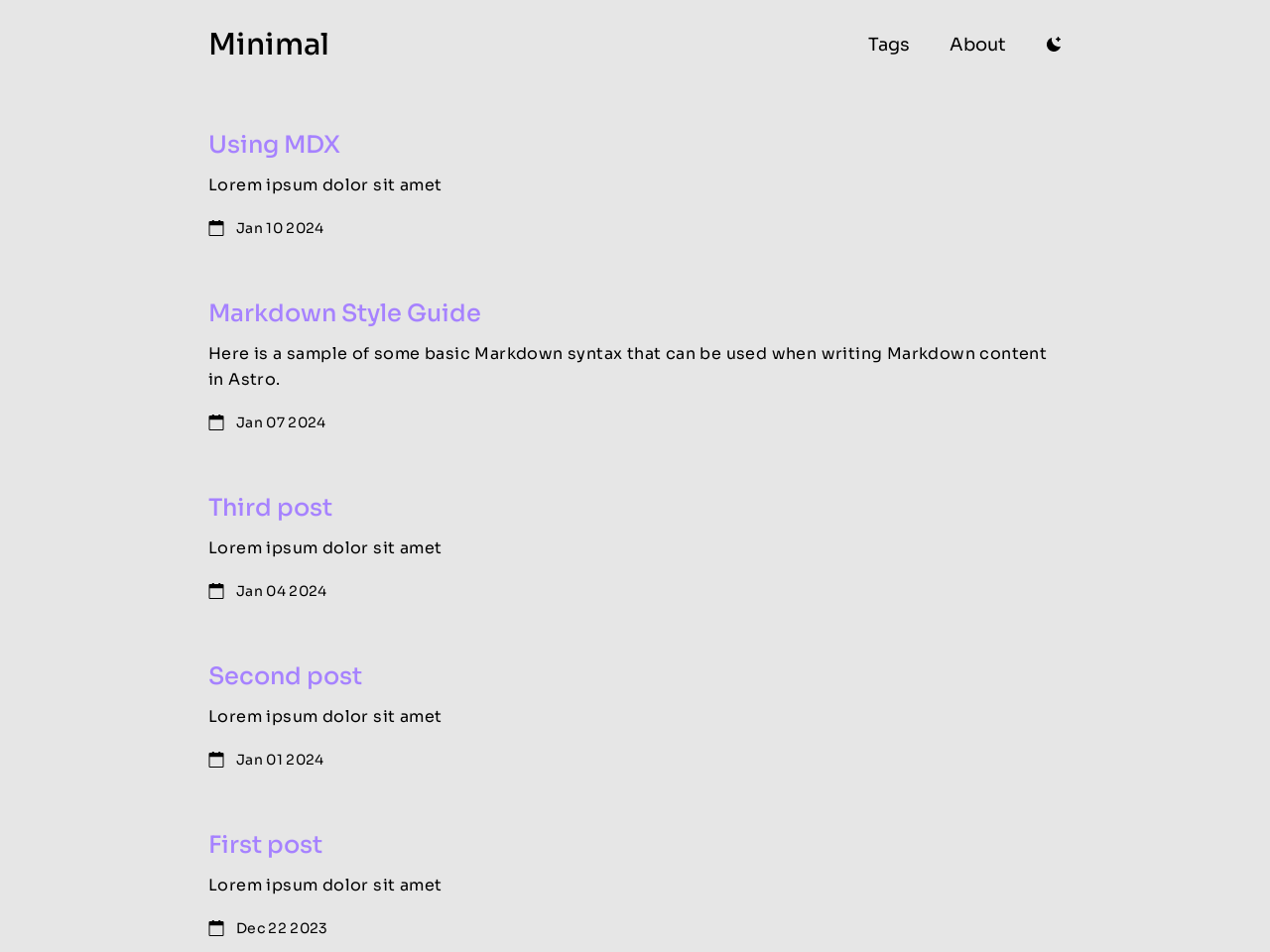The image size is (1270, 952).
Task: Open the About page
Action: pos(976,42)
